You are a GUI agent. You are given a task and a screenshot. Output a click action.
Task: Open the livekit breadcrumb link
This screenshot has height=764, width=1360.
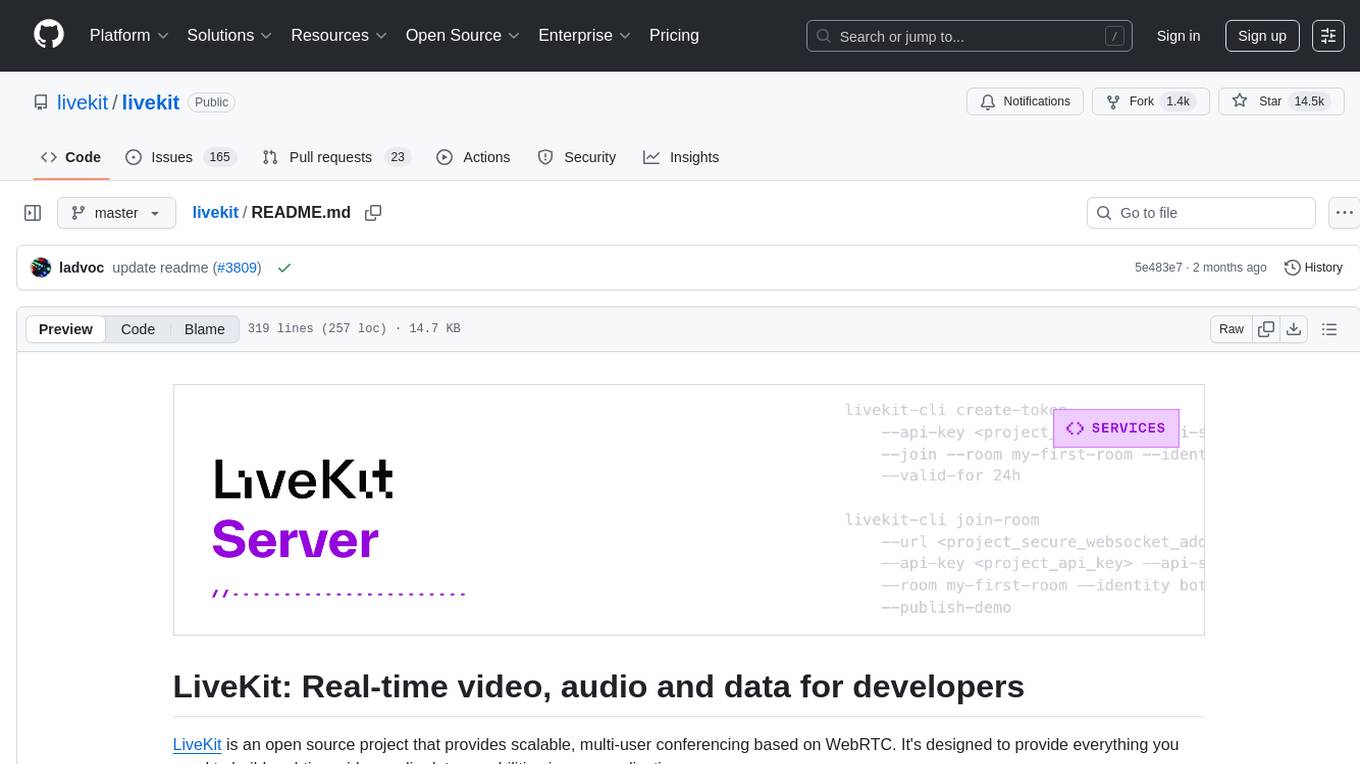[x=215, y=213]
